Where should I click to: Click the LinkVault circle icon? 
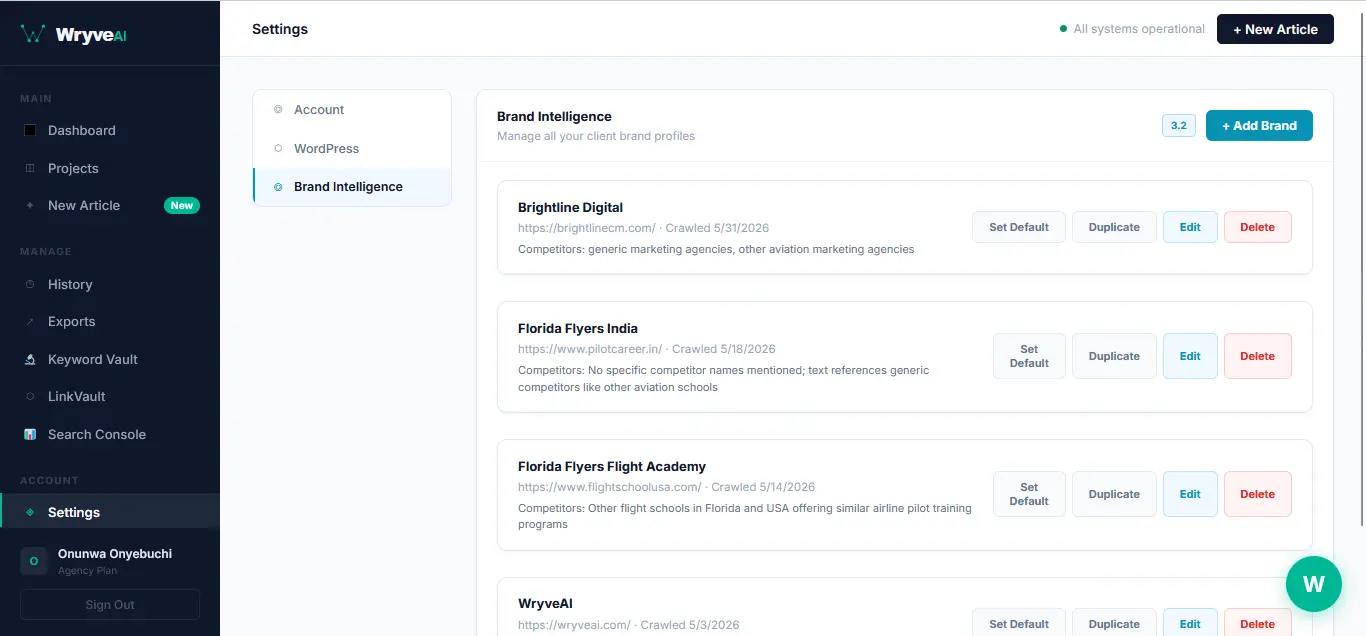[x=30, y=397]
